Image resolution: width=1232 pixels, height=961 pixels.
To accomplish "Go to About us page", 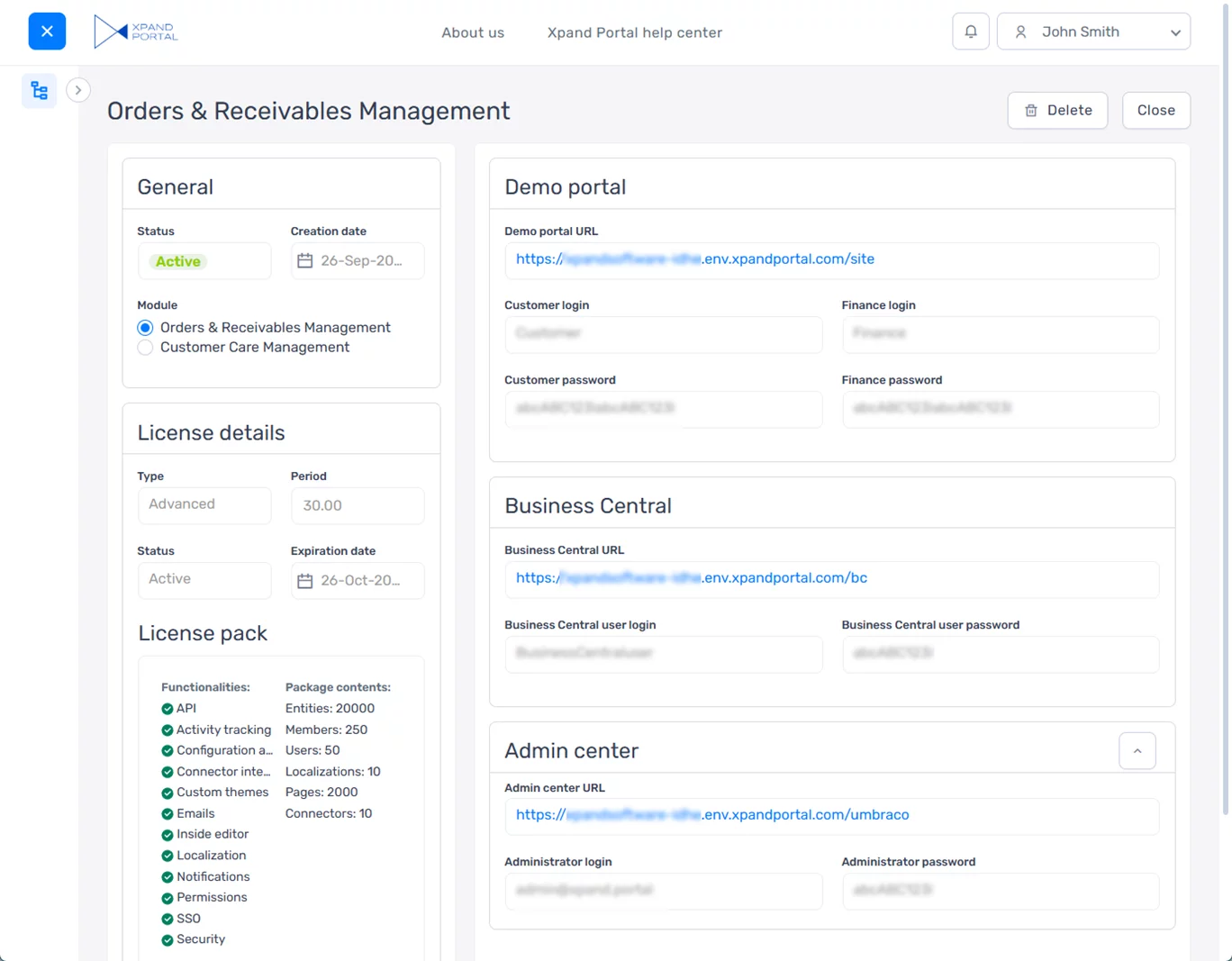I will (473, 32).
